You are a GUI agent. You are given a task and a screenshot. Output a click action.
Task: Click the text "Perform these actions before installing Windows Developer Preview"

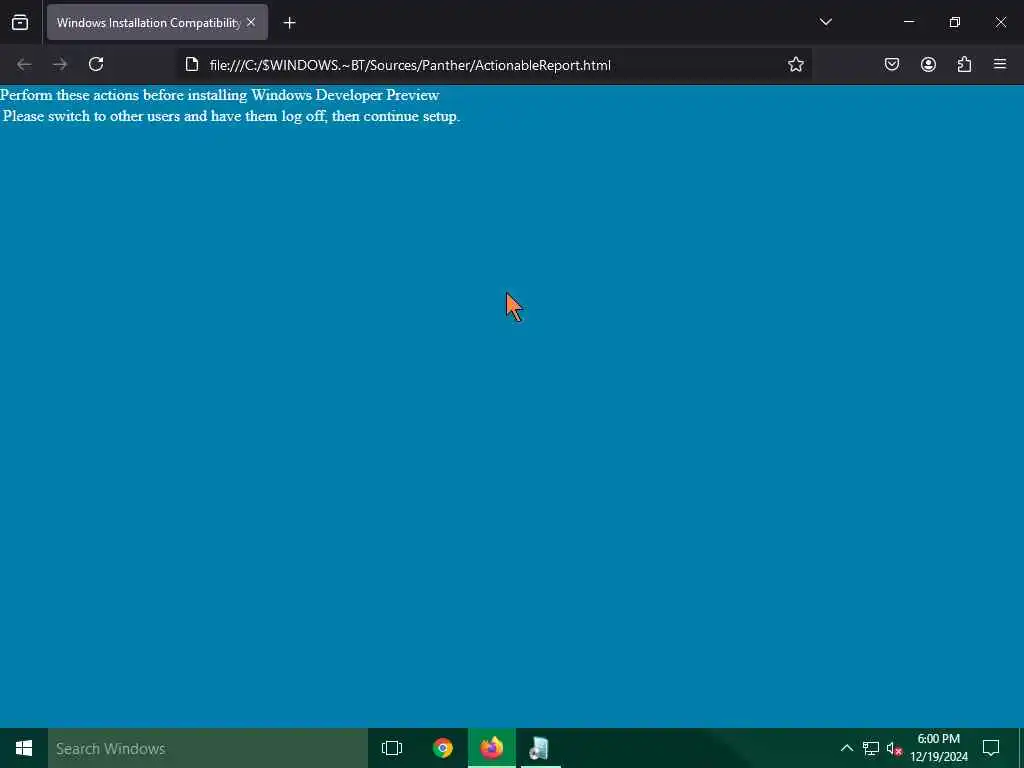[219, 95]
